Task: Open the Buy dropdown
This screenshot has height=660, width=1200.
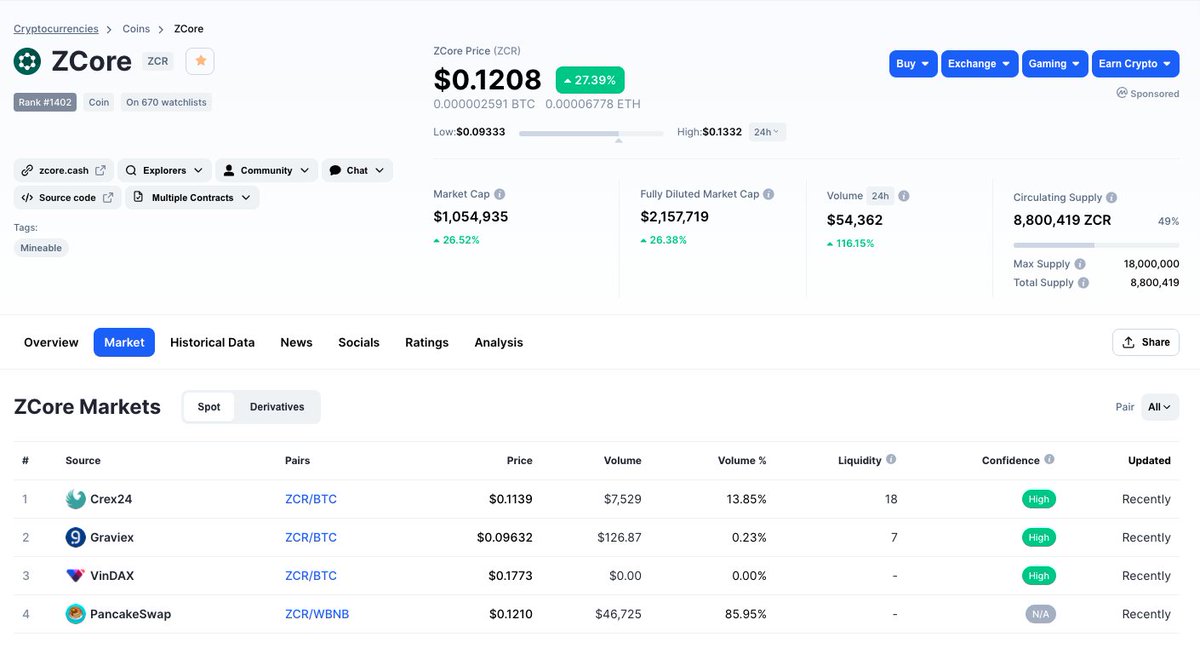Action: point(913,63)
